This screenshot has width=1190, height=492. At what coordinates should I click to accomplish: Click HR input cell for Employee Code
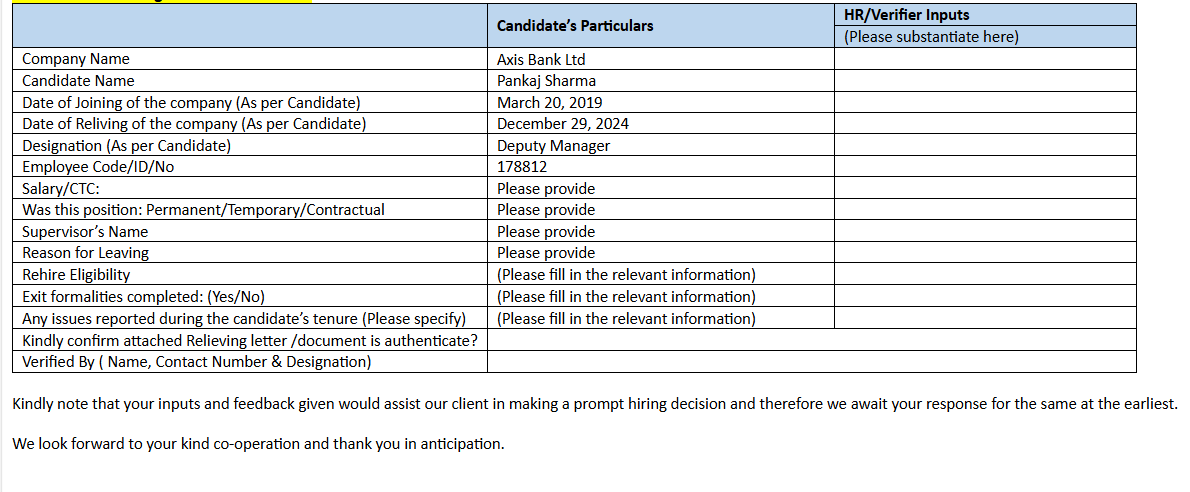[985, 167]
